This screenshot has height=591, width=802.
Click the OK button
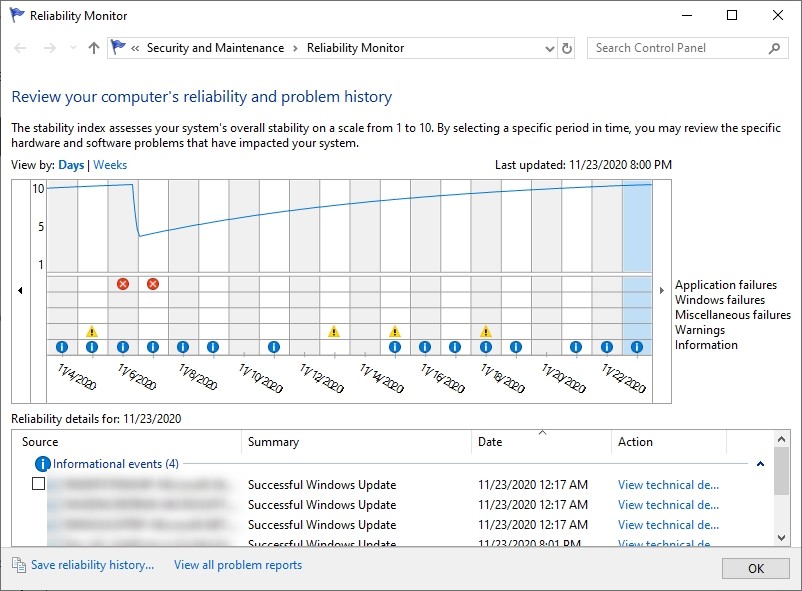(x=756, y=568)
